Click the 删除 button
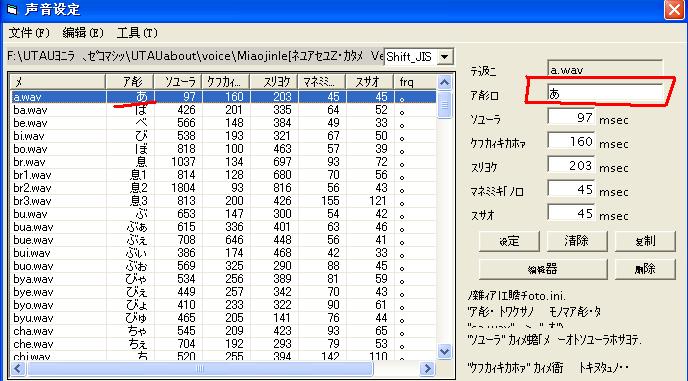 pos(645,269)
